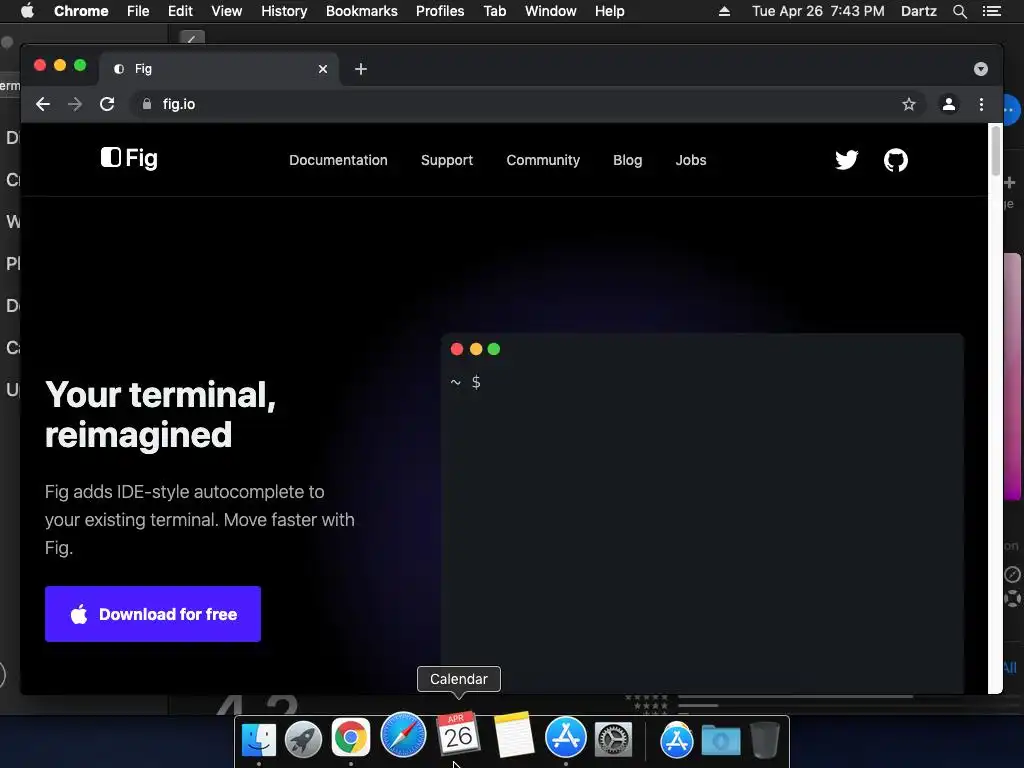
Task: Open the Fig Twitter page icon
Action: 846,160
